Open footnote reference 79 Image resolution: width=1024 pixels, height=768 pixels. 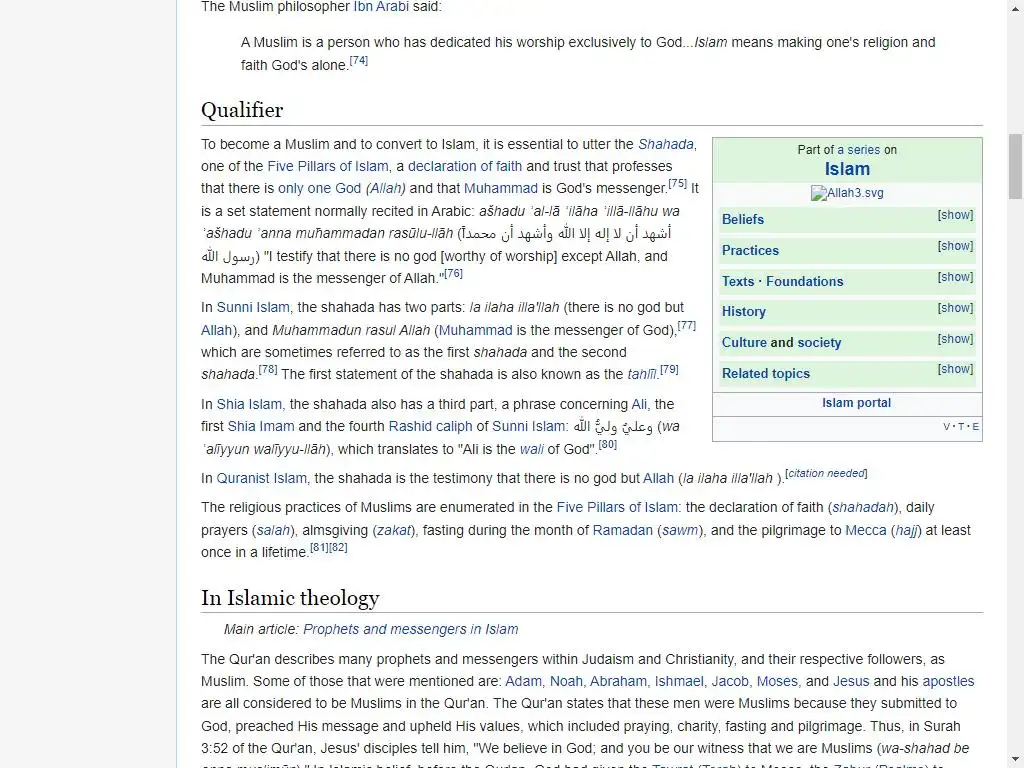669,370
